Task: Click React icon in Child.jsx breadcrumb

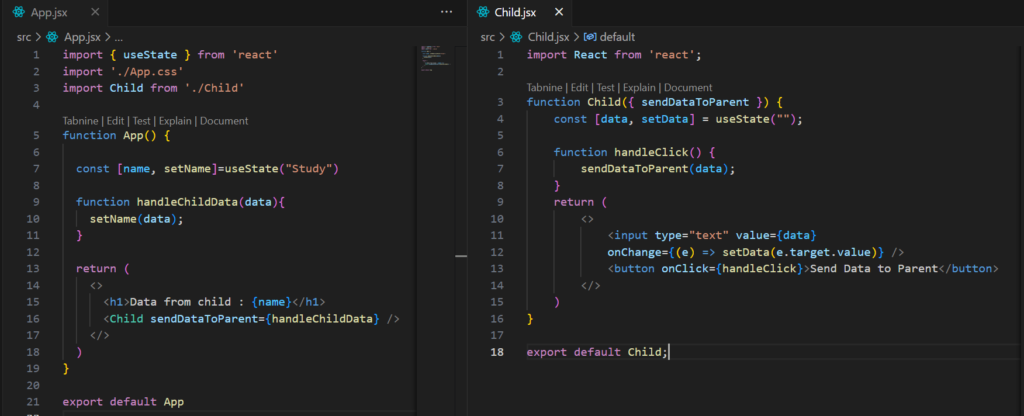Action: coord(517,37)
